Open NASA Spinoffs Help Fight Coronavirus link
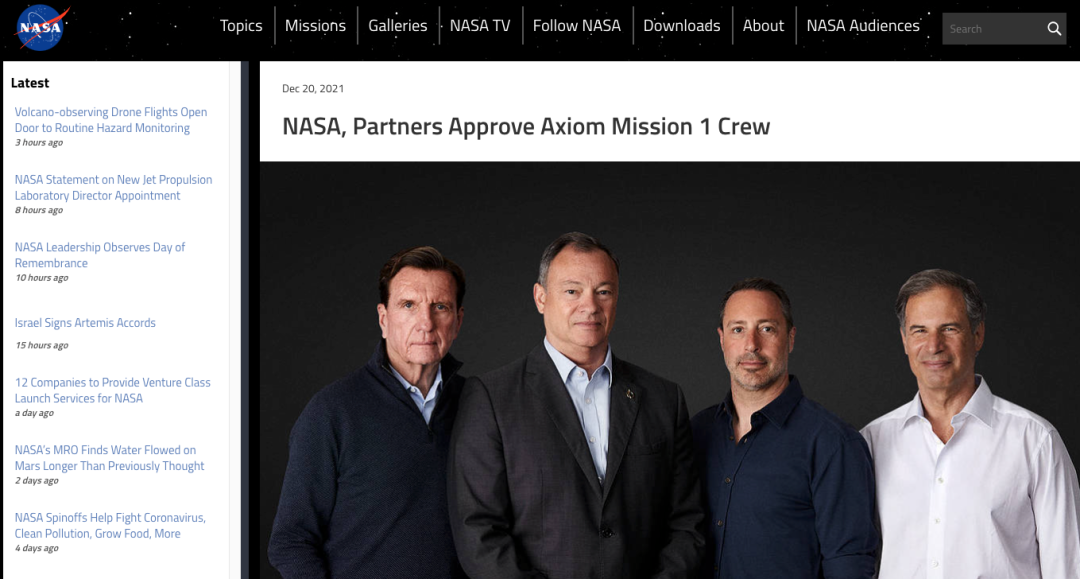 coord(110,525)
